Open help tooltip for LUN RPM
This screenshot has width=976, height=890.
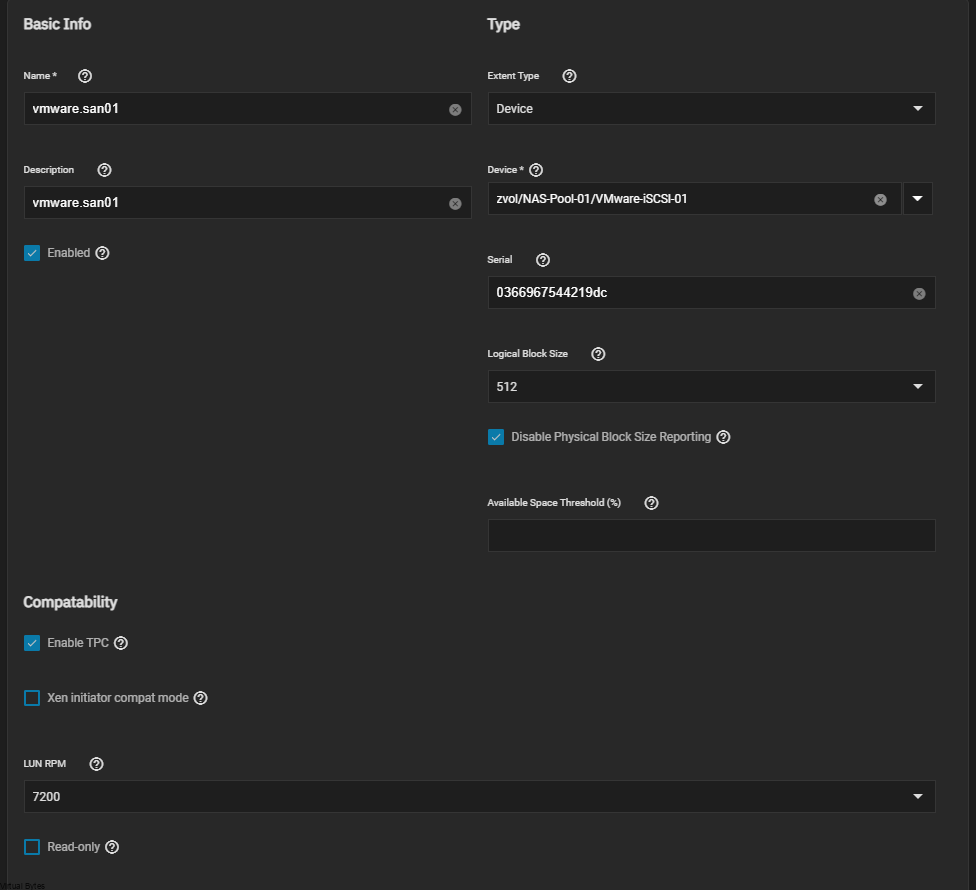point(96,764)
